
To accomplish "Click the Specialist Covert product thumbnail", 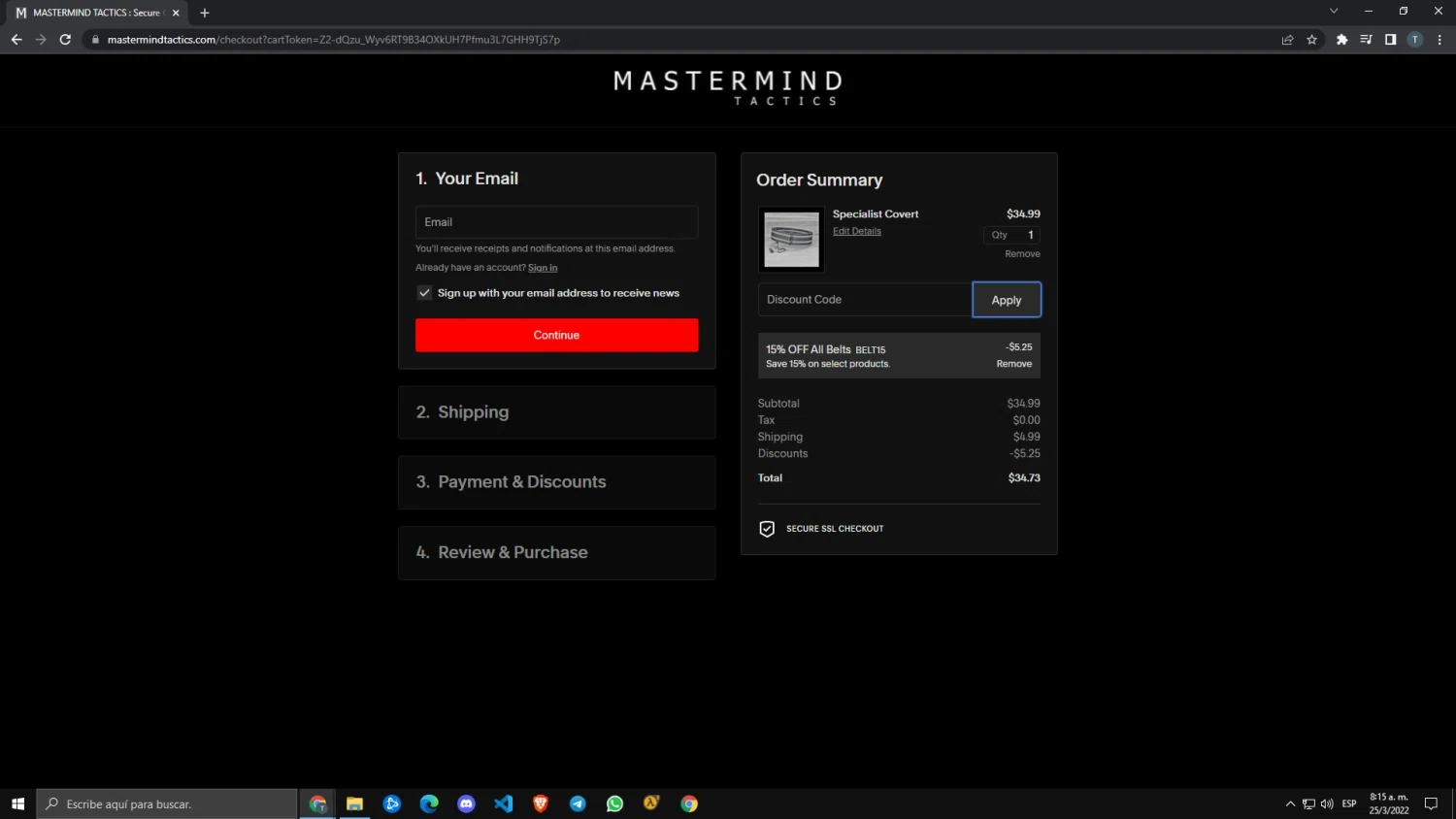I will coord(791,239).
